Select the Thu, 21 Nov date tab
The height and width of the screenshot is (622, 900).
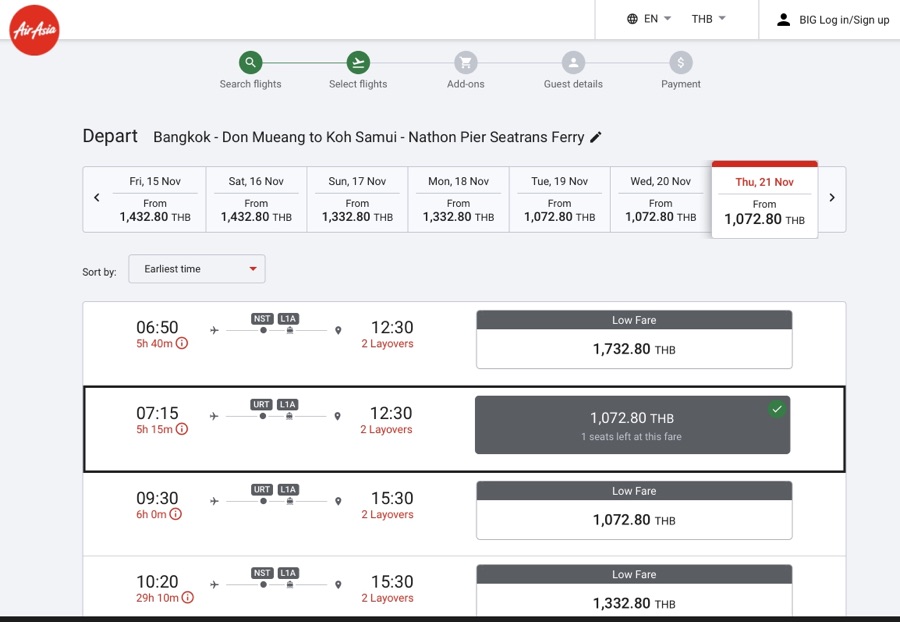coord(765,200)
